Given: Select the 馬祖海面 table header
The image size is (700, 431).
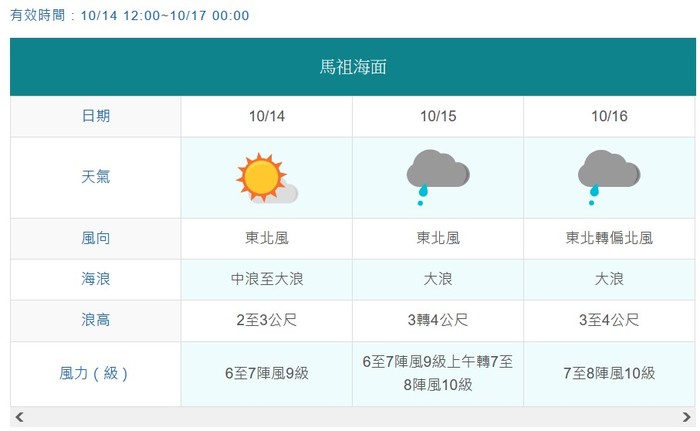Looking at the screenshot, I should [x=353, y=67].
